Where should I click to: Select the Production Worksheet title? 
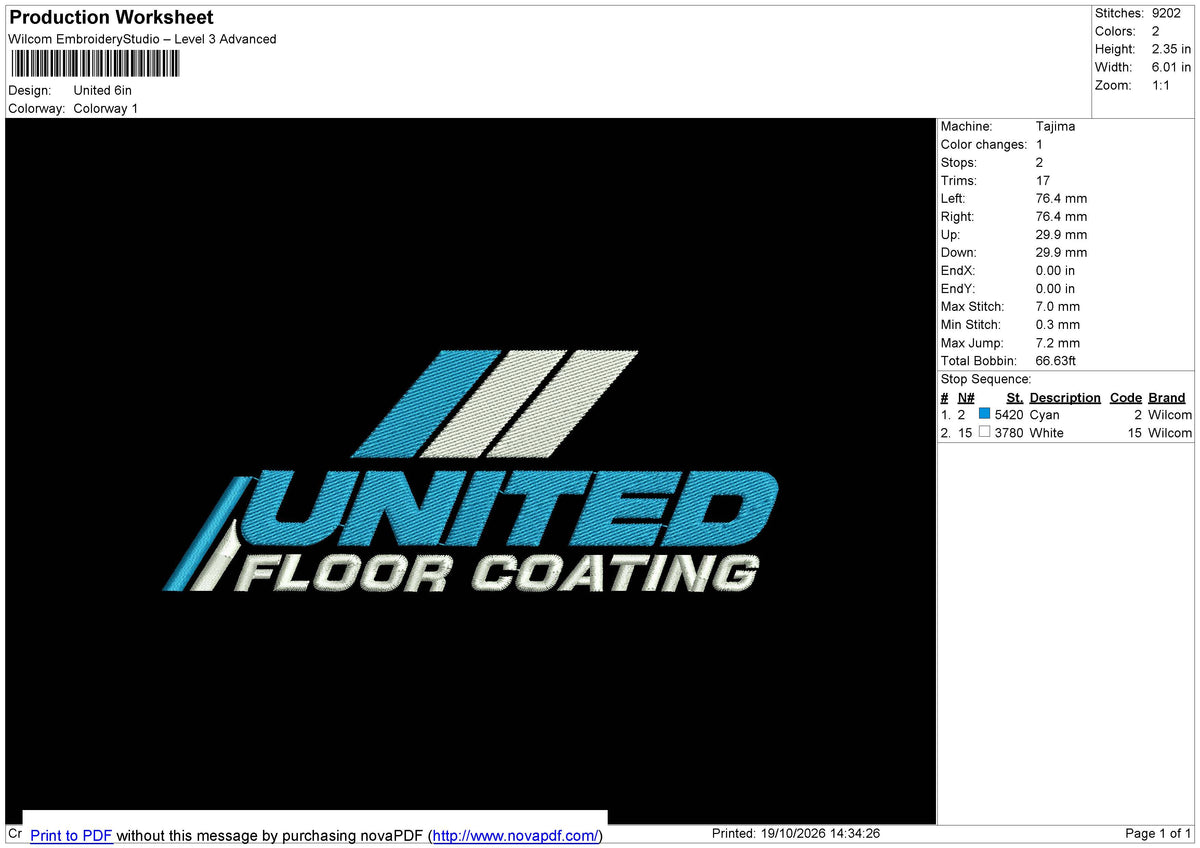[111, 18]
